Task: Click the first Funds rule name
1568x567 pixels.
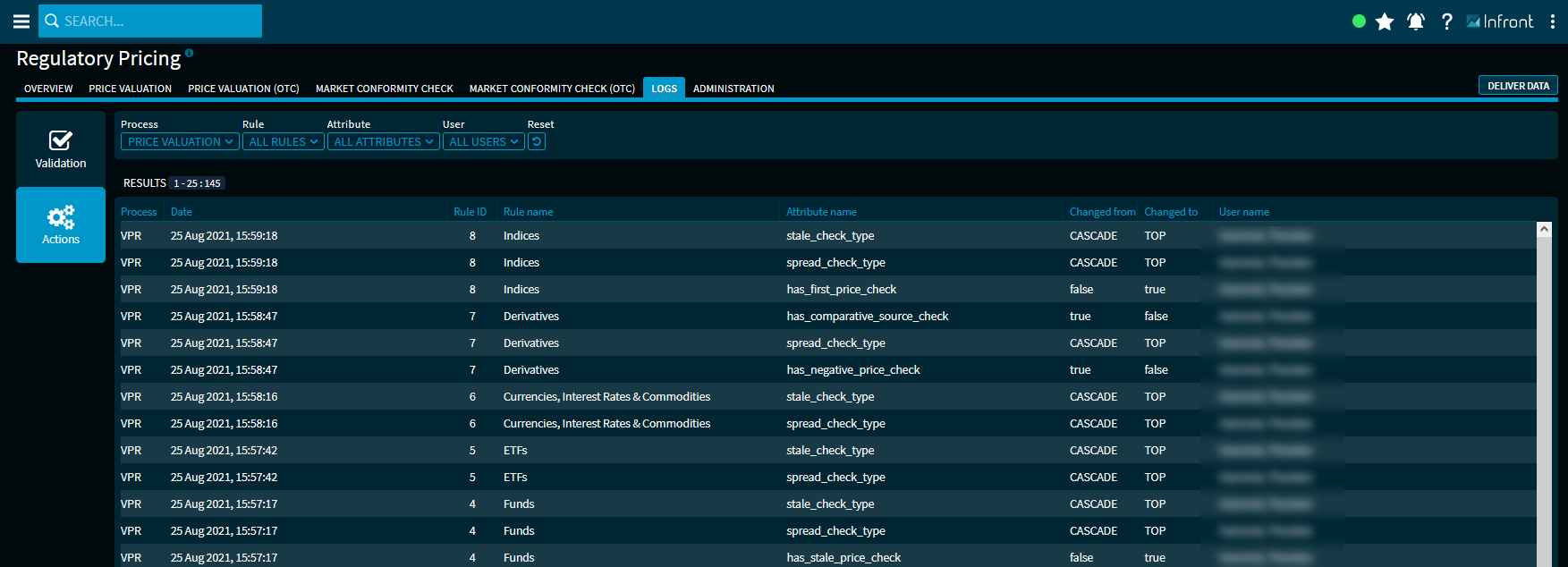Action: (x=519, y=504)
